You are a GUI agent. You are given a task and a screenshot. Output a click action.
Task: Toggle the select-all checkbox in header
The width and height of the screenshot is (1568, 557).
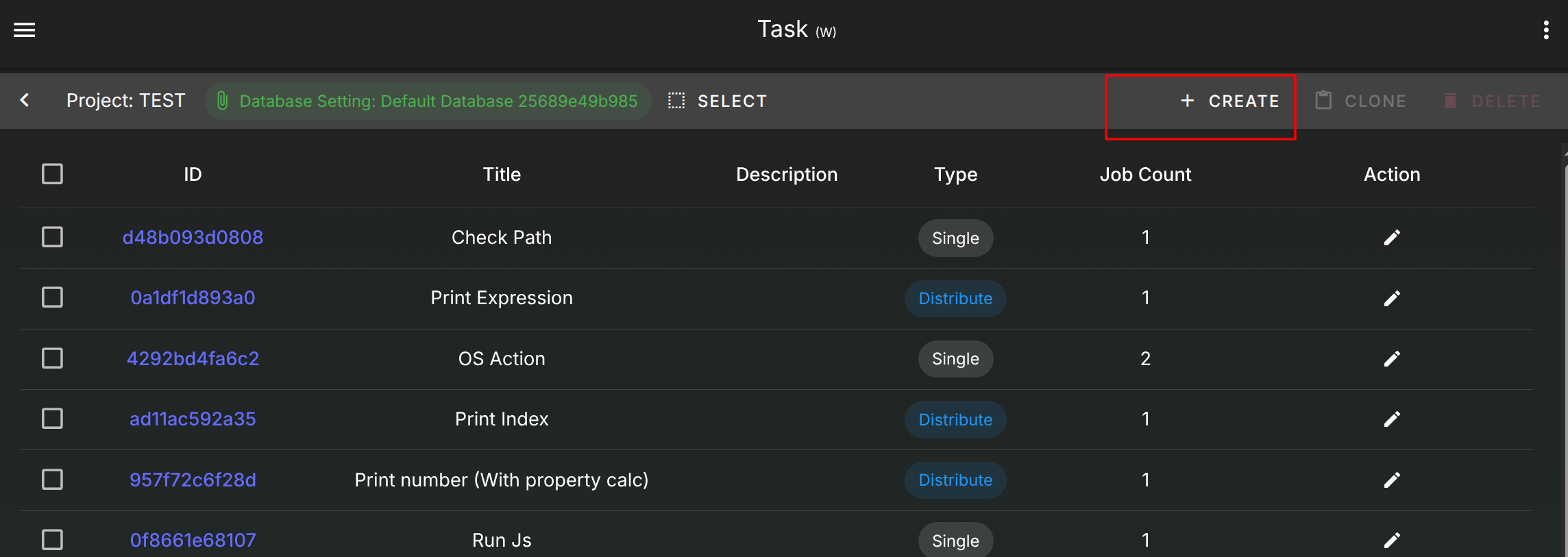click(53, 174)
